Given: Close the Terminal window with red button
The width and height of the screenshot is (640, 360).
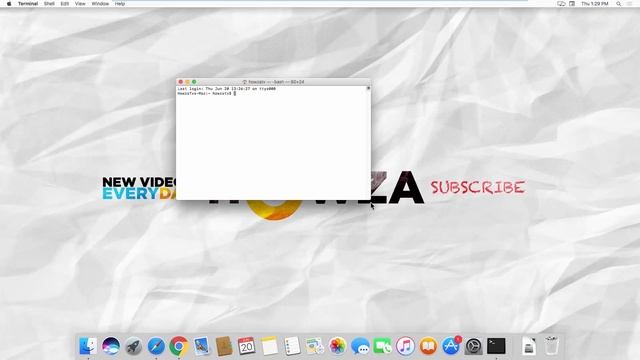Looking at the screenshot, I should point(181,82).
